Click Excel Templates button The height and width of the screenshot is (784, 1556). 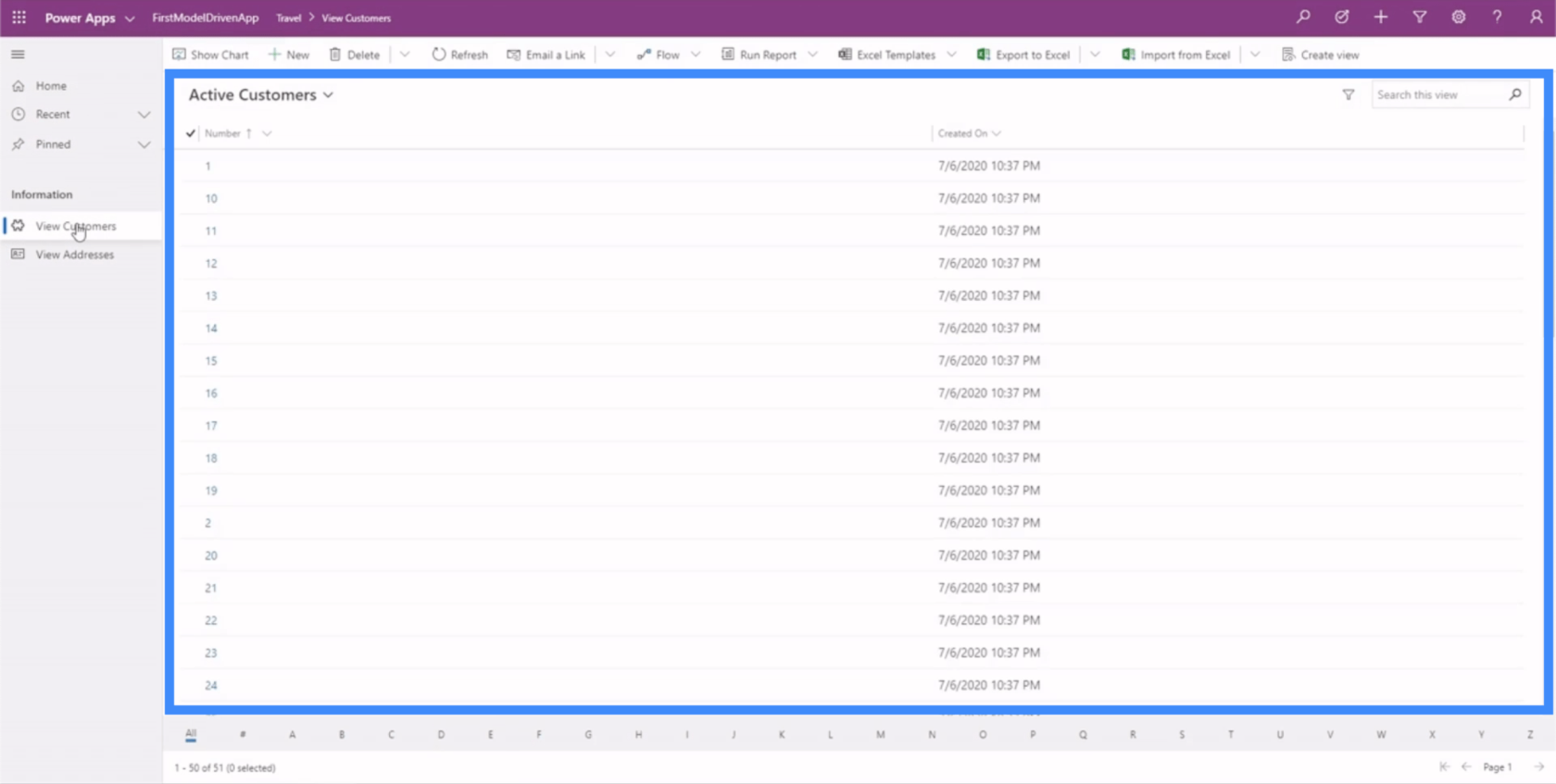click(886, 55)
